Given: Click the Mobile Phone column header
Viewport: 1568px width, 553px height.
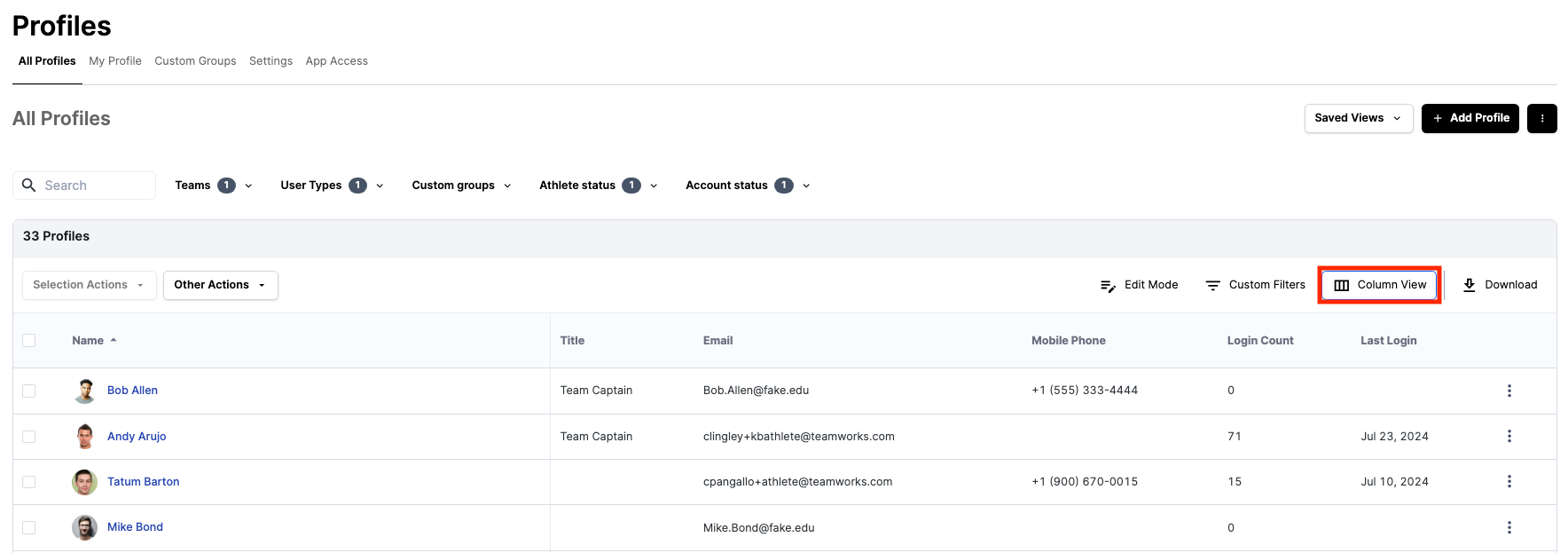Looking at the screenshot, I should 1068,340.
